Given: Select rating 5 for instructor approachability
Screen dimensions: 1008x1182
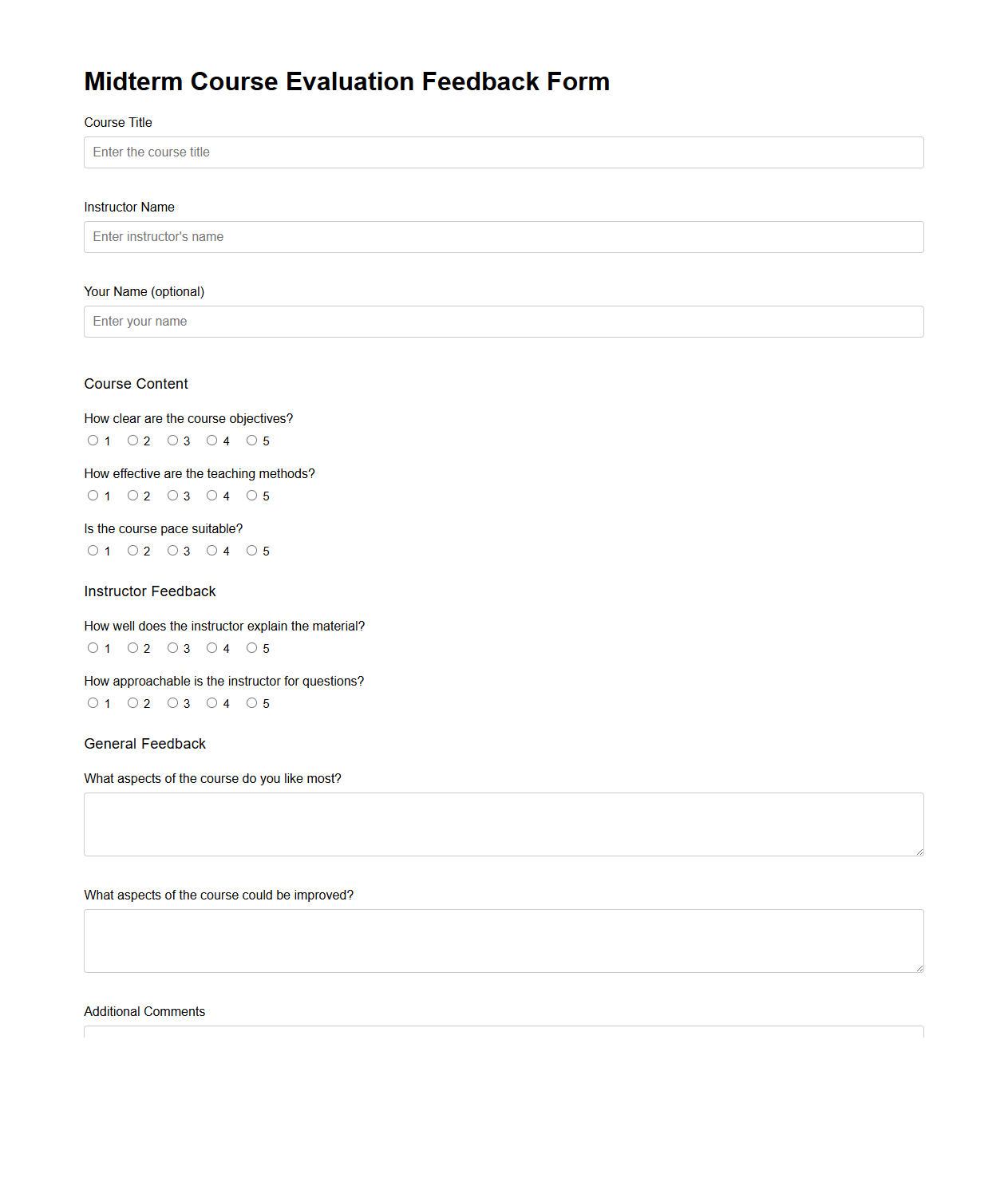Looking at the screenshot, I should point(252,702).
